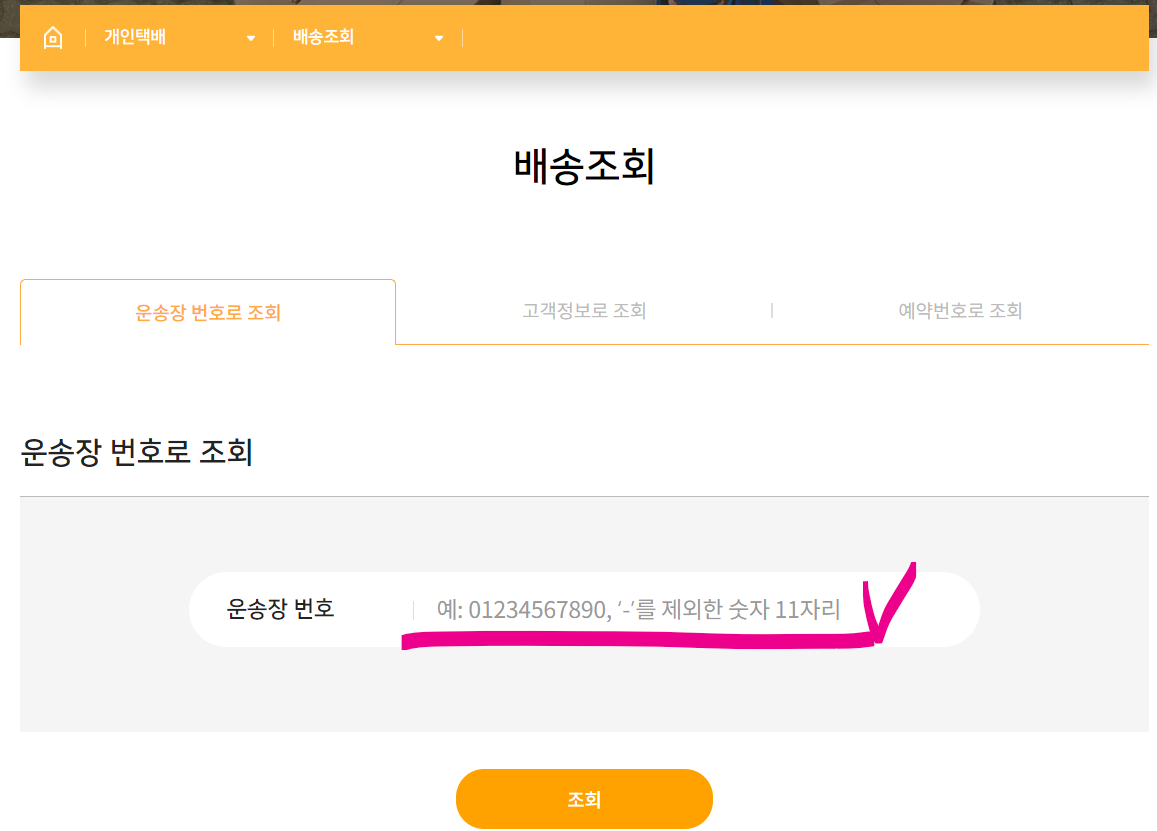
Task: Click the divider between customer and reservation tabs
Action: (772, 310)
